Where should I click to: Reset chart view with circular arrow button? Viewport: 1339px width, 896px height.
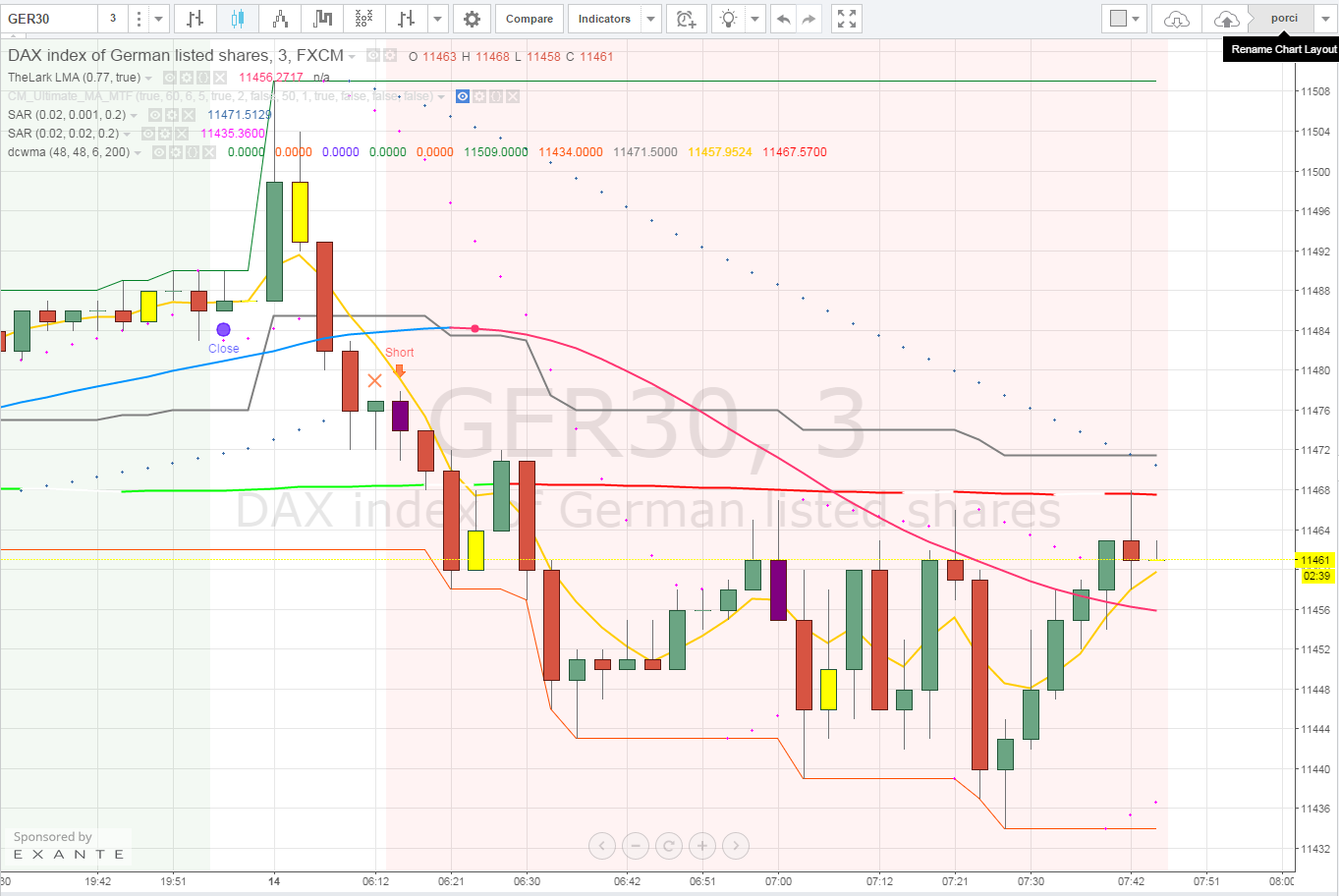[x=669, y=845]
